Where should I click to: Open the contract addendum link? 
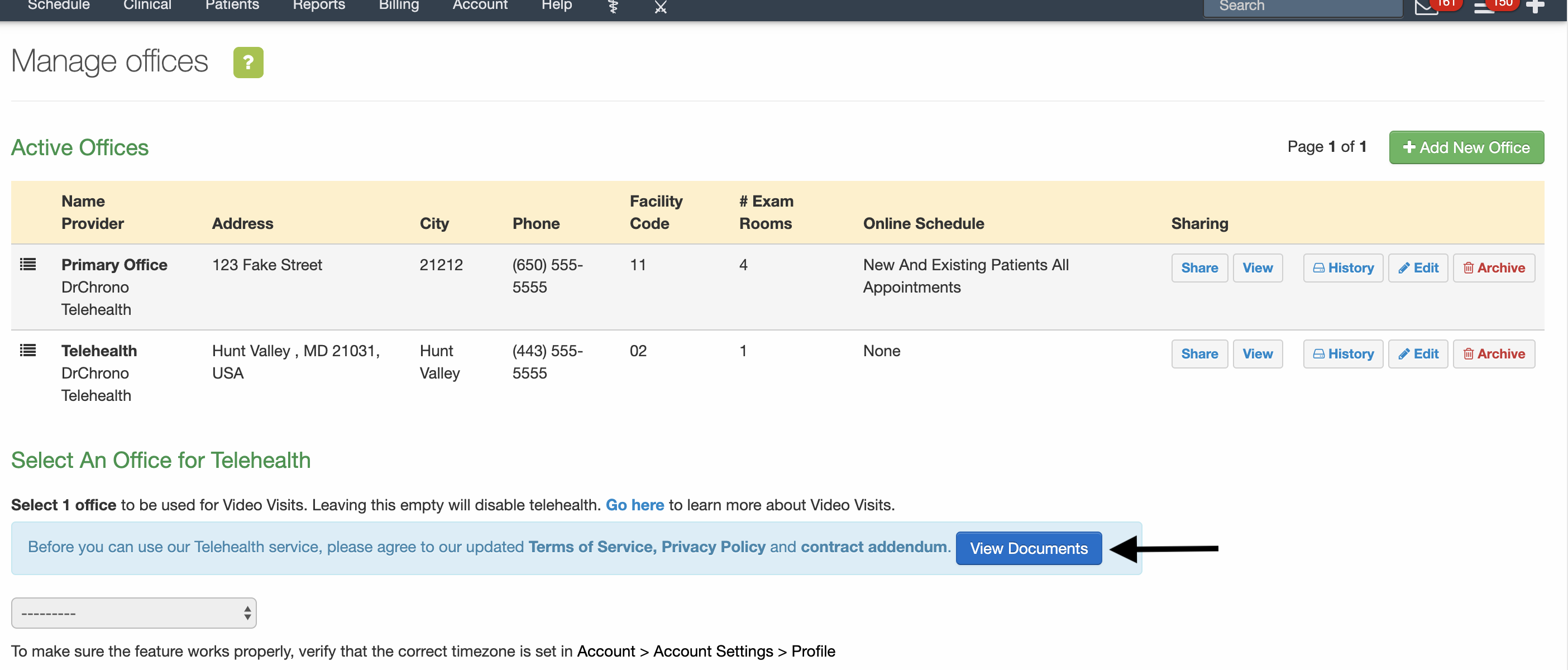[873, 547]
